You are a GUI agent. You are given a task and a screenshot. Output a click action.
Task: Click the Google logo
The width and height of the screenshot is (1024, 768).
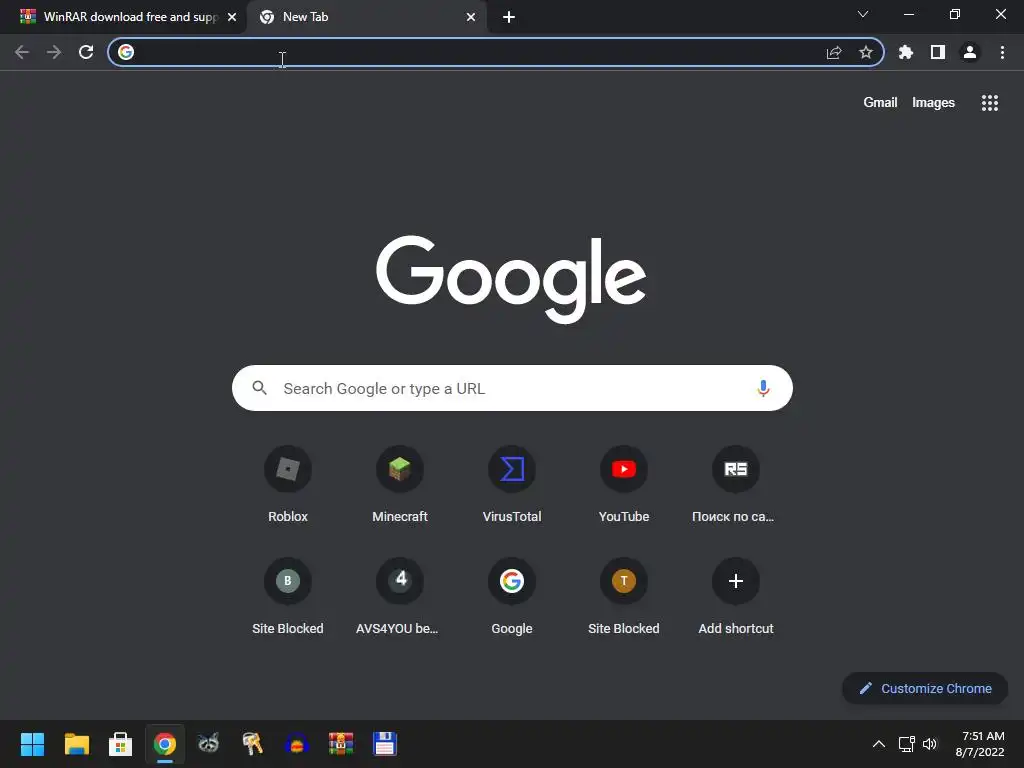click(x=511, y=279)
